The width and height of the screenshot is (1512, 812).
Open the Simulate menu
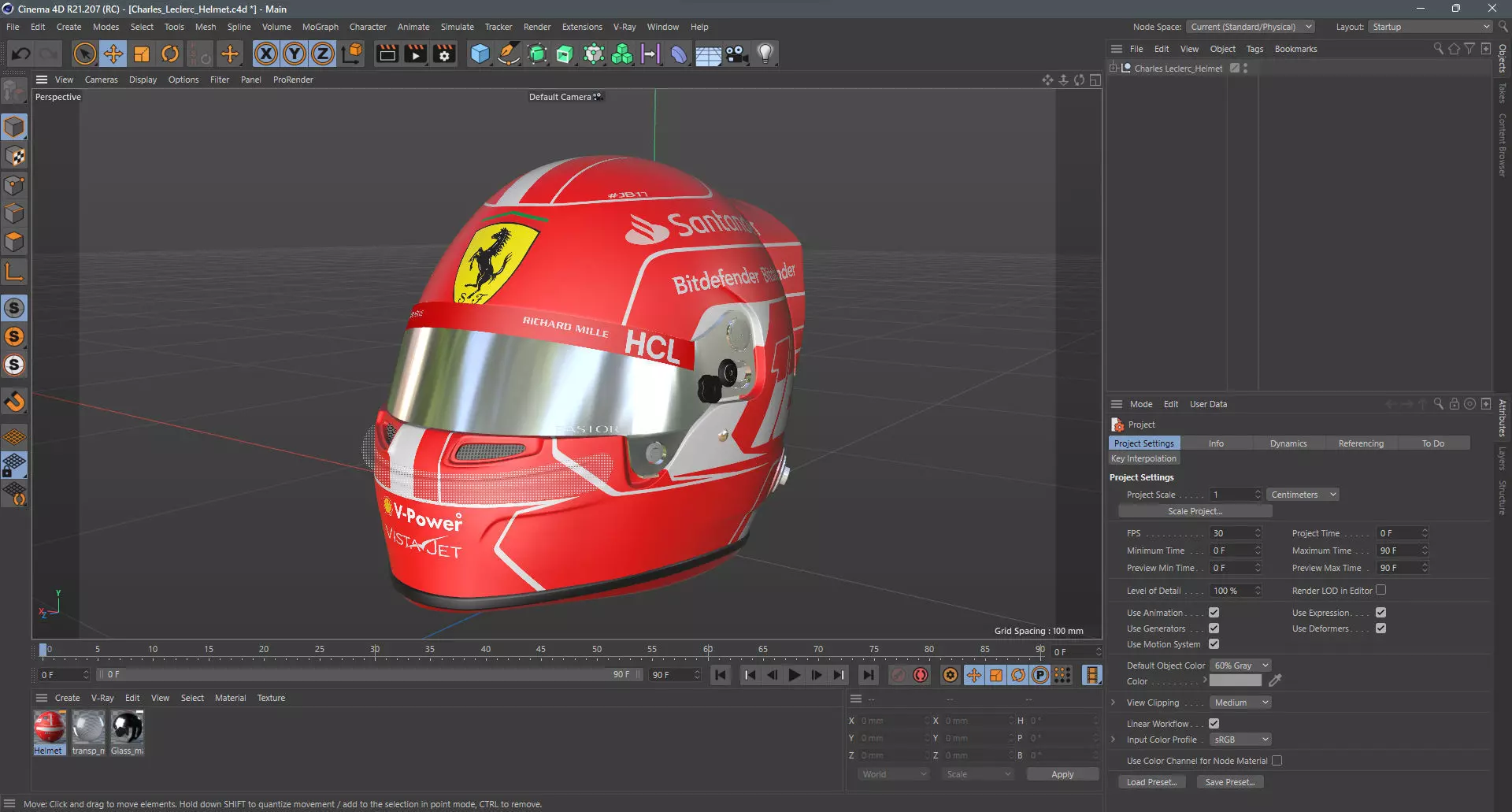coord(457,27)
